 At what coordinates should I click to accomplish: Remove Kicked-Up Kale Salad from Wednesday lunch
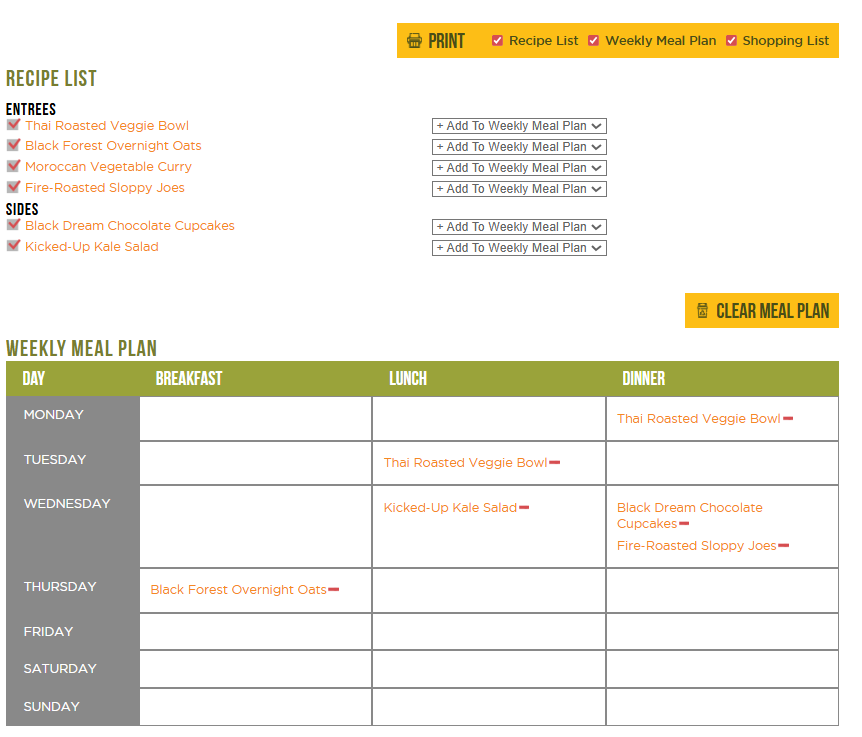[524, 508]
